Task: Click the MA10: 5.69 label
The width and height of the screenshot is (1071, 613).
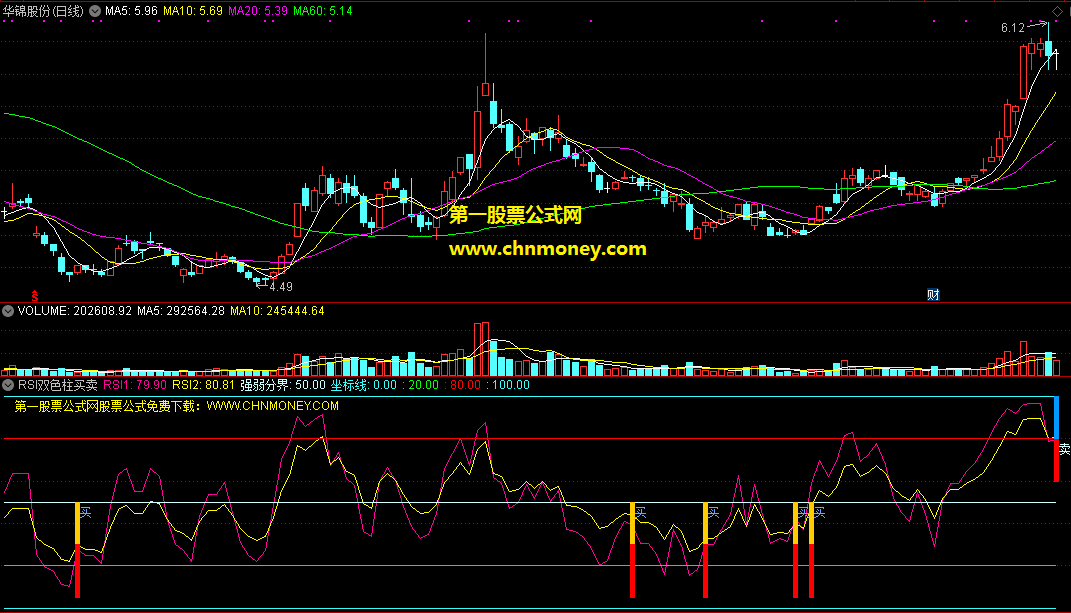Action: [x=193, y=11]
